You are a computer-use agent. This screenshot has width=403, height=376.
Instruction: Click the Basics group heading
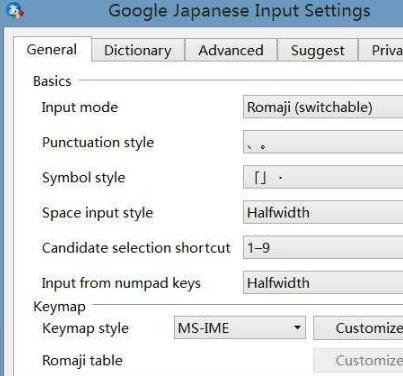click(52, 81)
